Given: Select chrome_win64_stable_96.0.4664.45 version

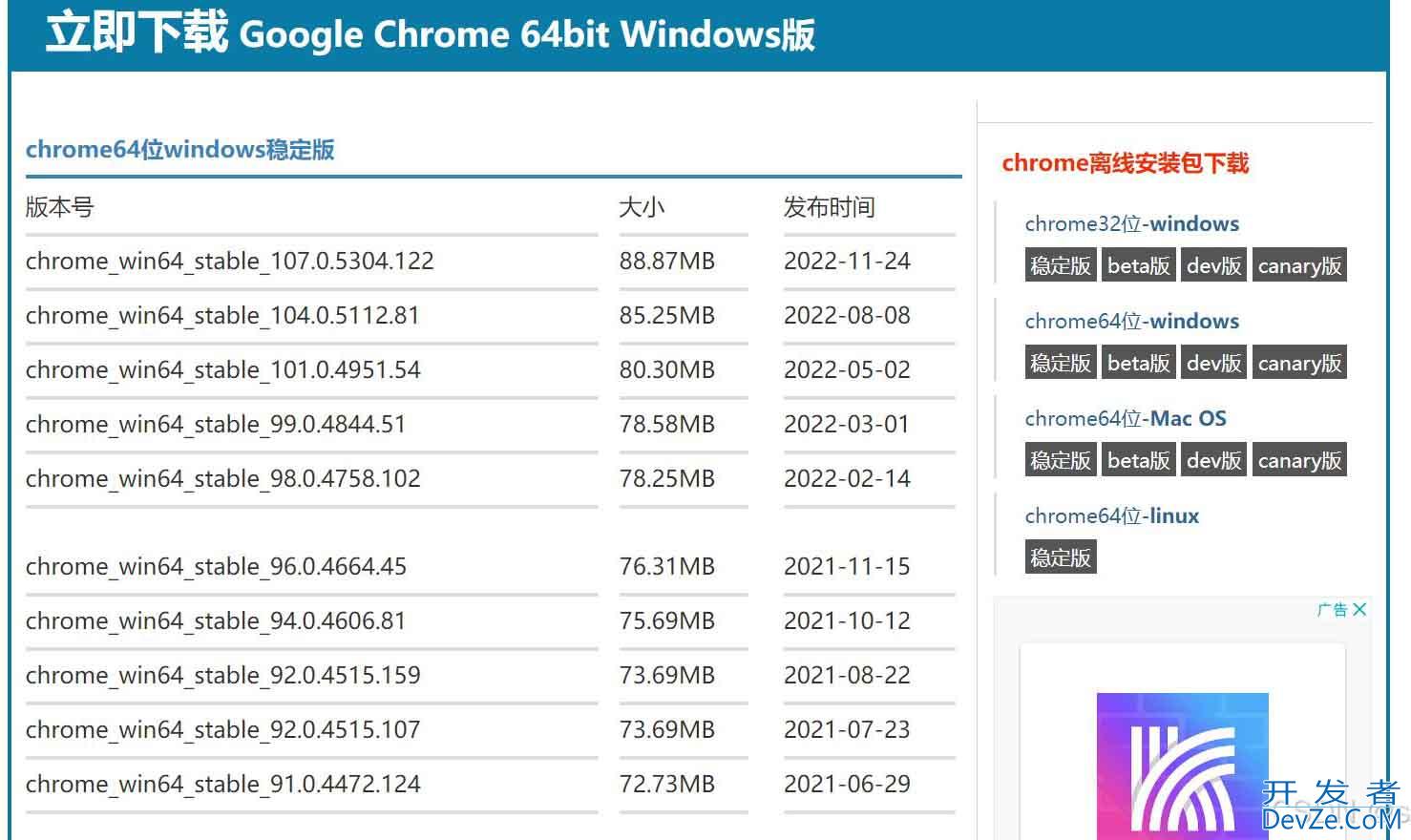Looking at the screenshot, I should 216,566.
